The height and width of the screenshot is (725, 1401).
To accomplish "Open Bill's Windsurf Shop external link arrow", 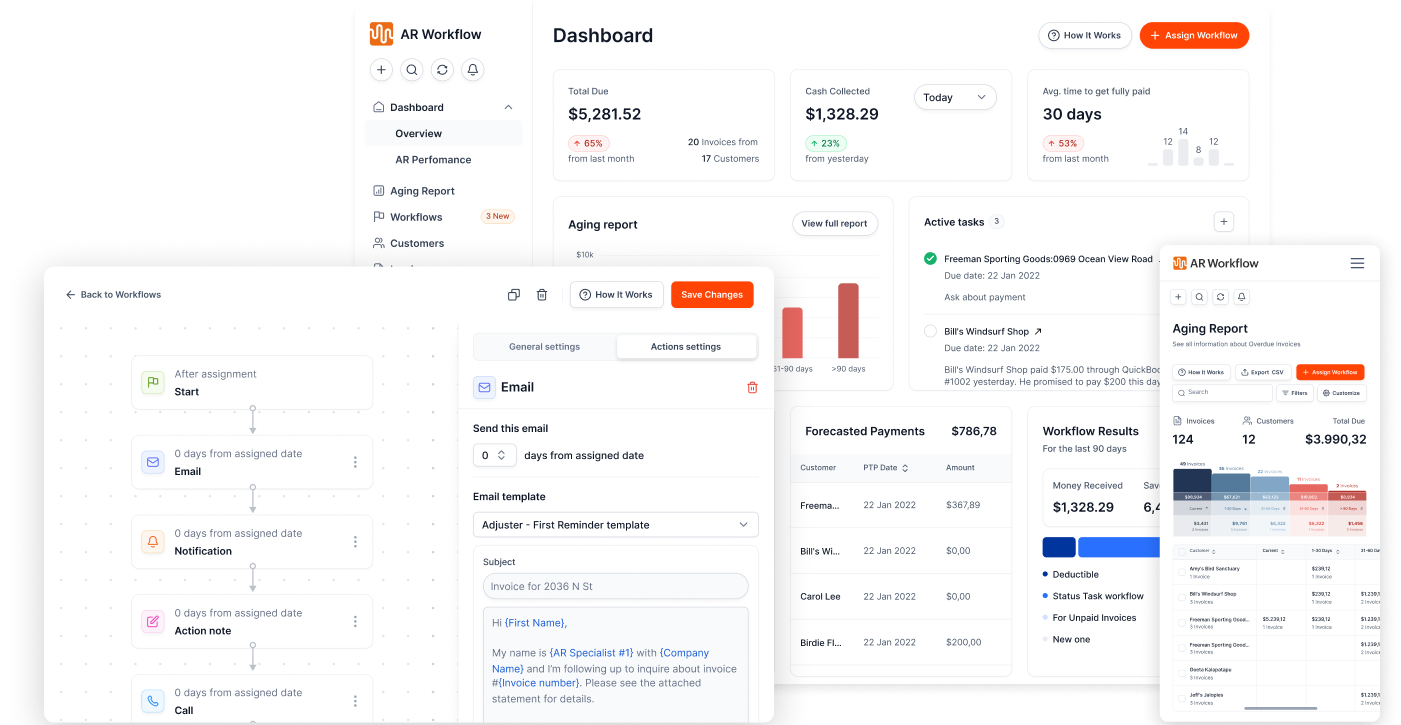I will [x=1038, y=331].
